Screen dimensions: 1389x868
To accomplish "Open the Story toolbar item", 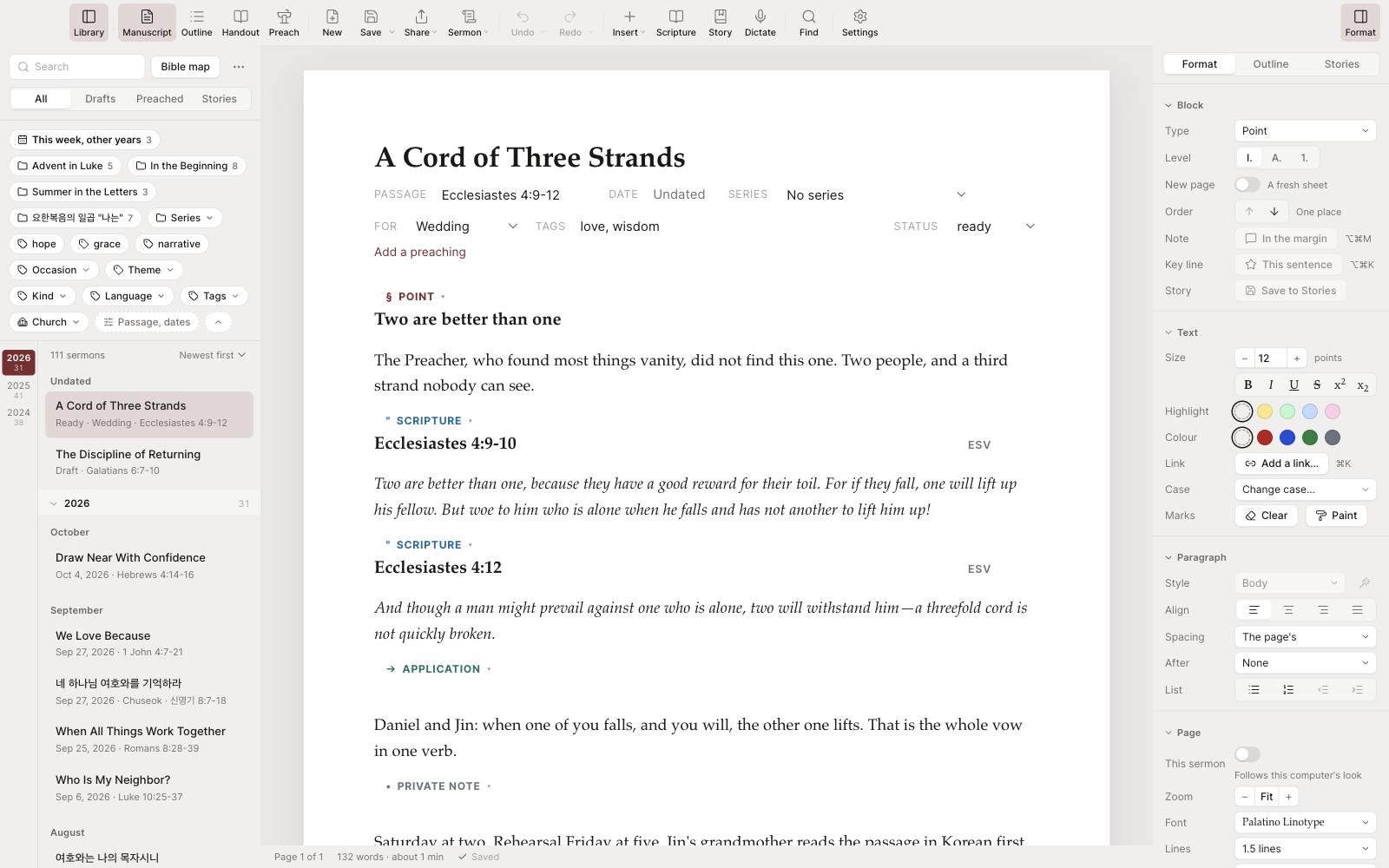I will tap(720, 23).
